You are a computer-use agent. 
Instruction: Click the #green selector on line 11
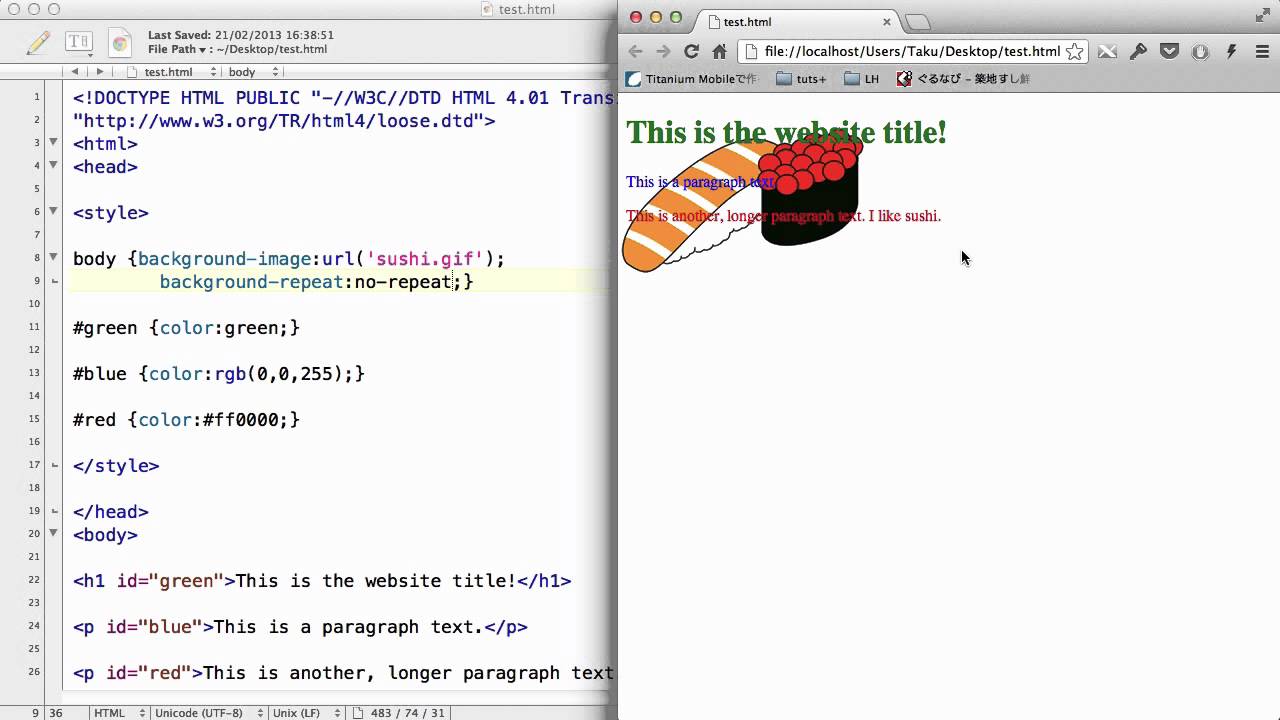(105, 328)
